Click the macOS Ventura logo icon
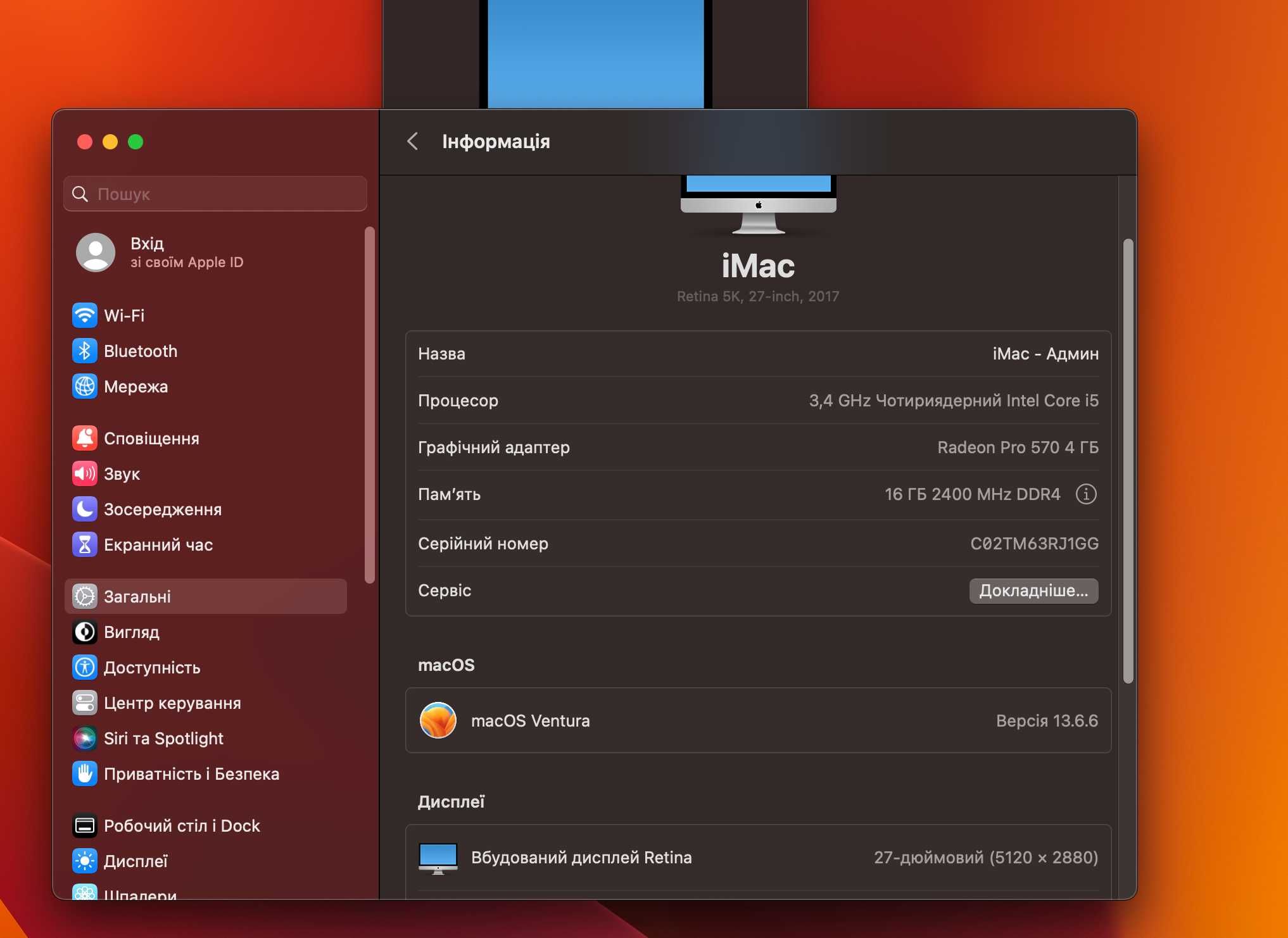This screenshot has height=938, width=1288. [437, 720]
